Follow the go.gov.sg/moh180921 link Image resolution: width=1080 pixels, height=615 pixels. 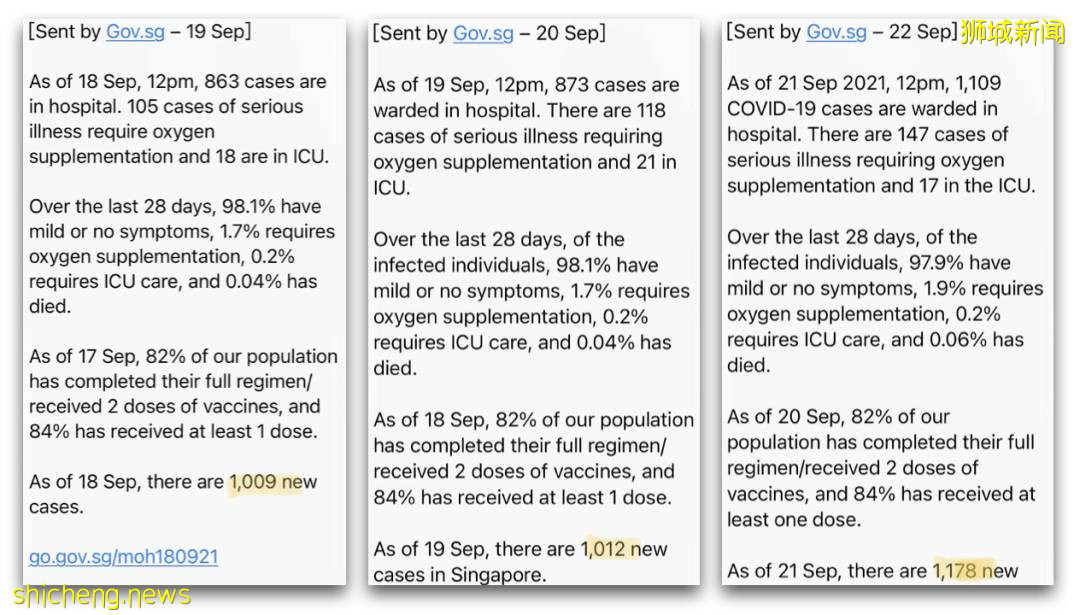[x=123, y=557]
